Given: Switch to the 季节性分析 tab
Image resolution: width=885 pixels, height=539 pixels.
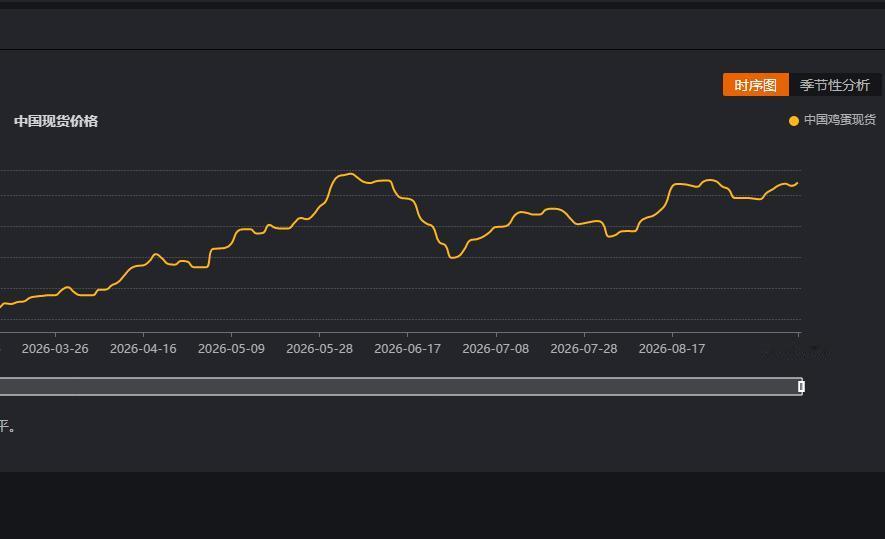Looking at the screenshot, I should 834,85.
